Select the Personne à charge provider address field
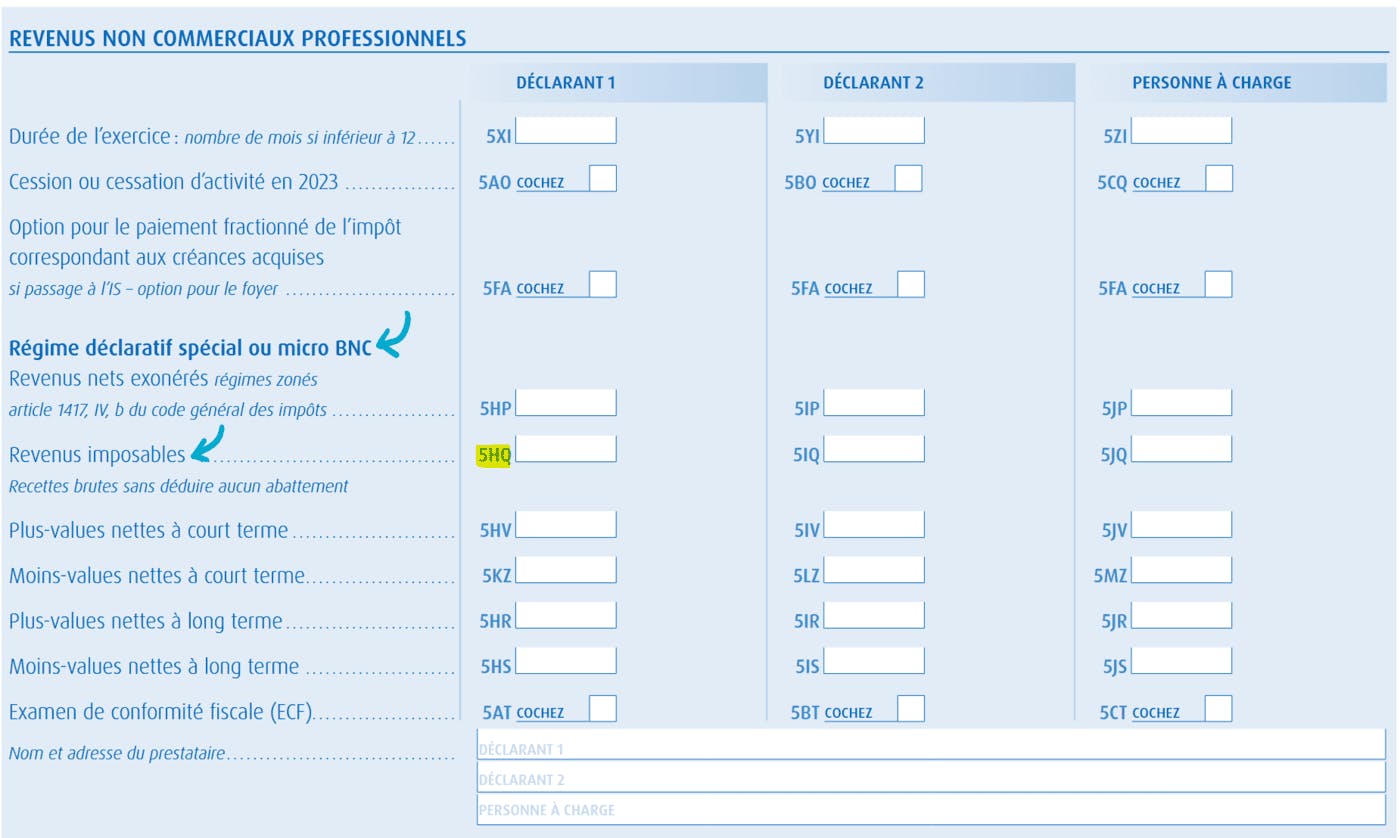The image size is (1400, 838). click(x=932, y=809)
